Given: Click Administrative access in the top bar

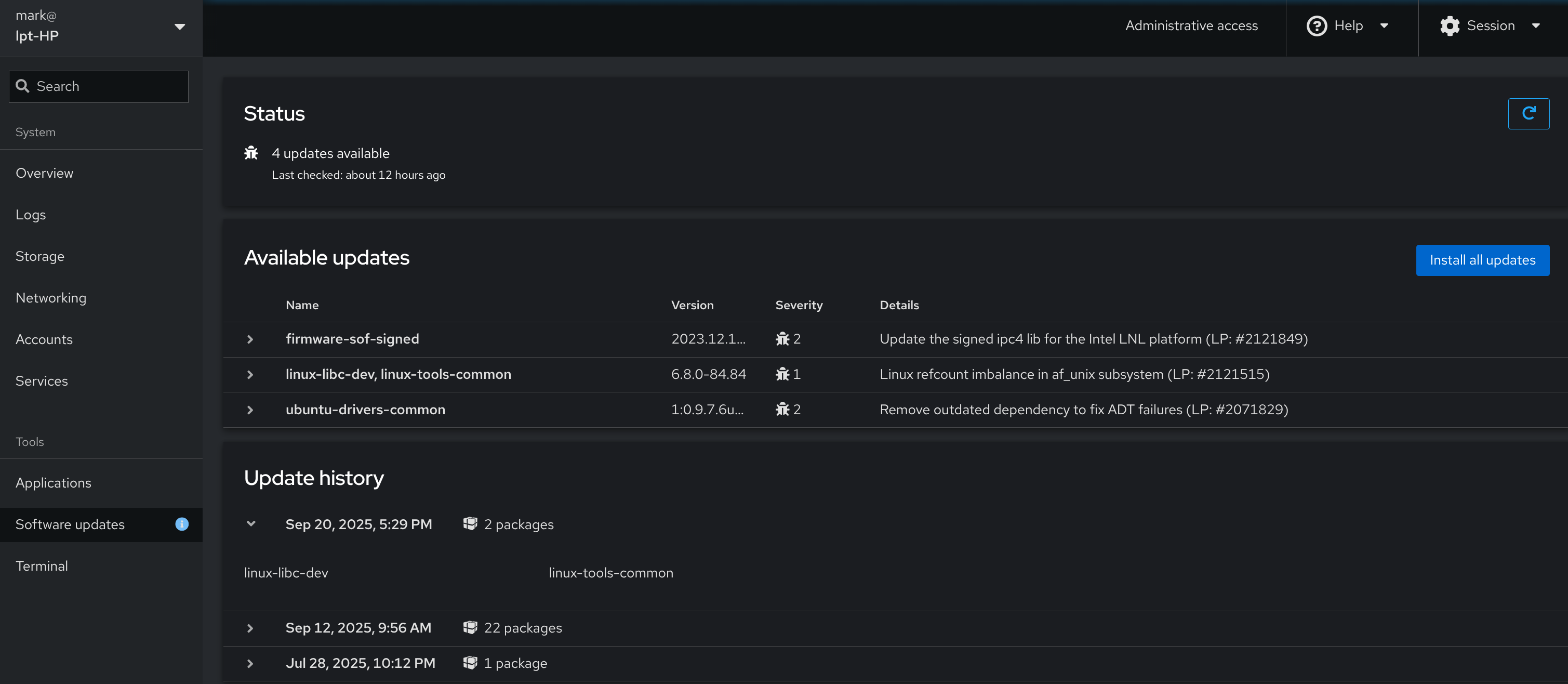Looking at the screenshot, I should pos(1191,25).
